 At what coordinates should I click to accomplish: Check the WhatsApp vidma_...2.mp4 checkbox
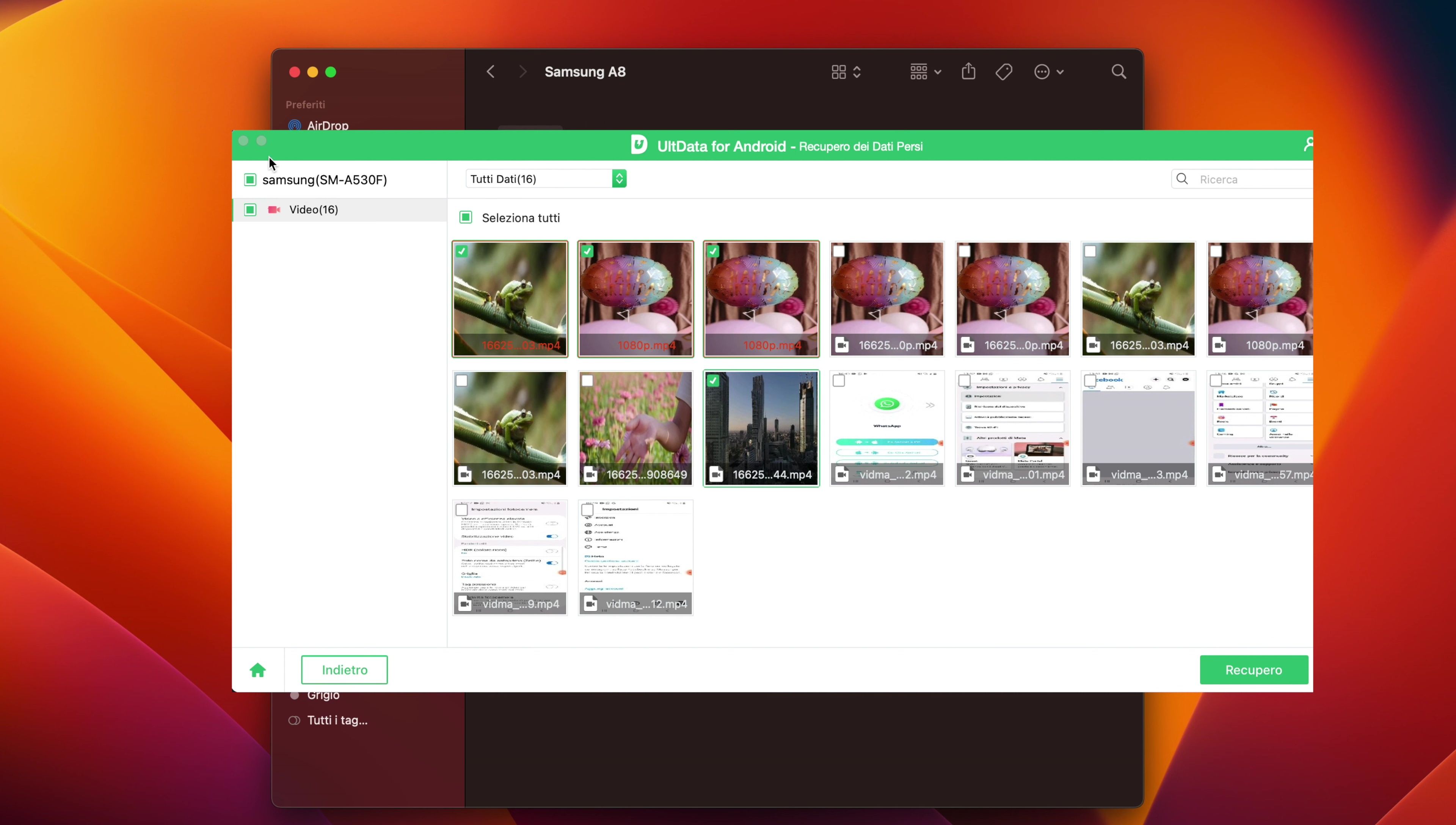[839, 380]
